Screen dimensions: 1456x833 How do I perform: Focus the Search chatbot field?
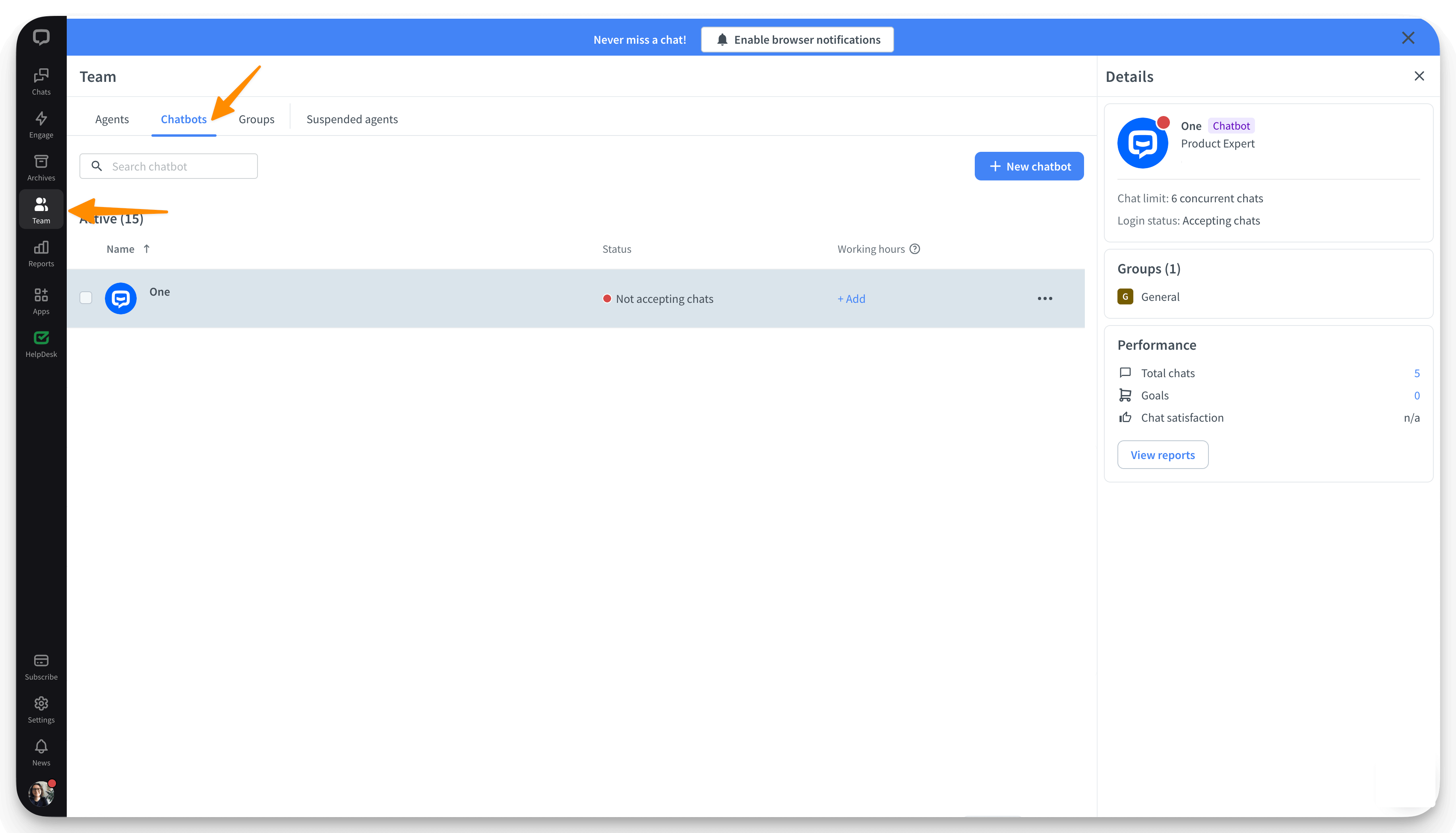tap(169, 167)
